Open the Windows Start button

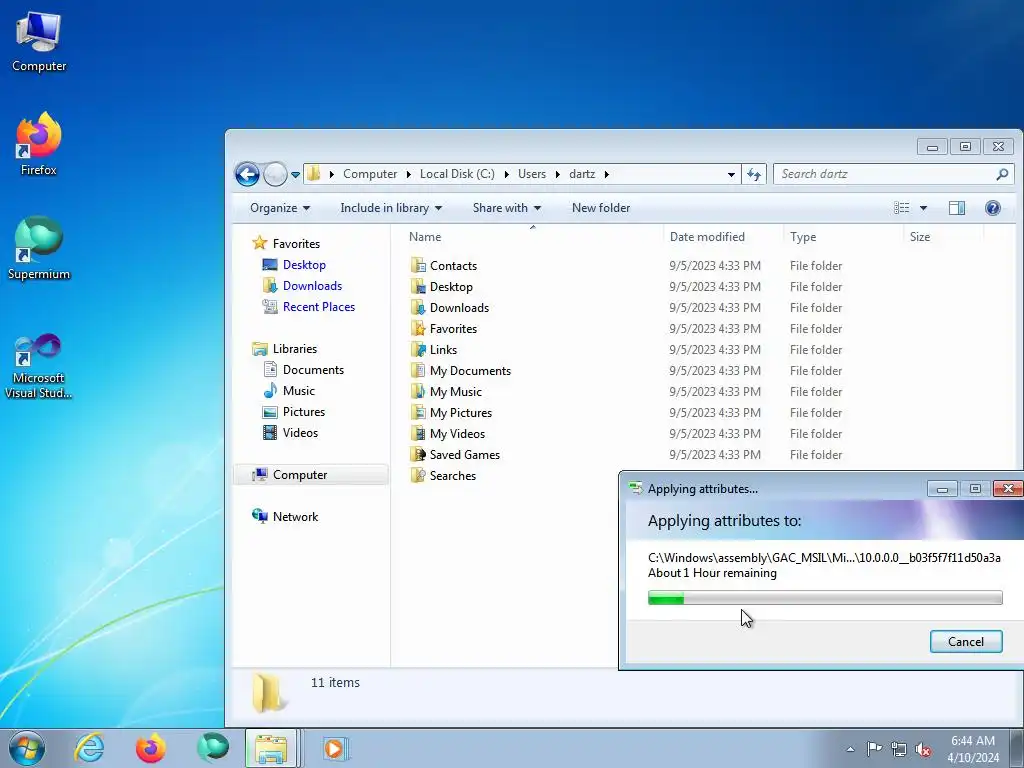[x=27, y=748]
